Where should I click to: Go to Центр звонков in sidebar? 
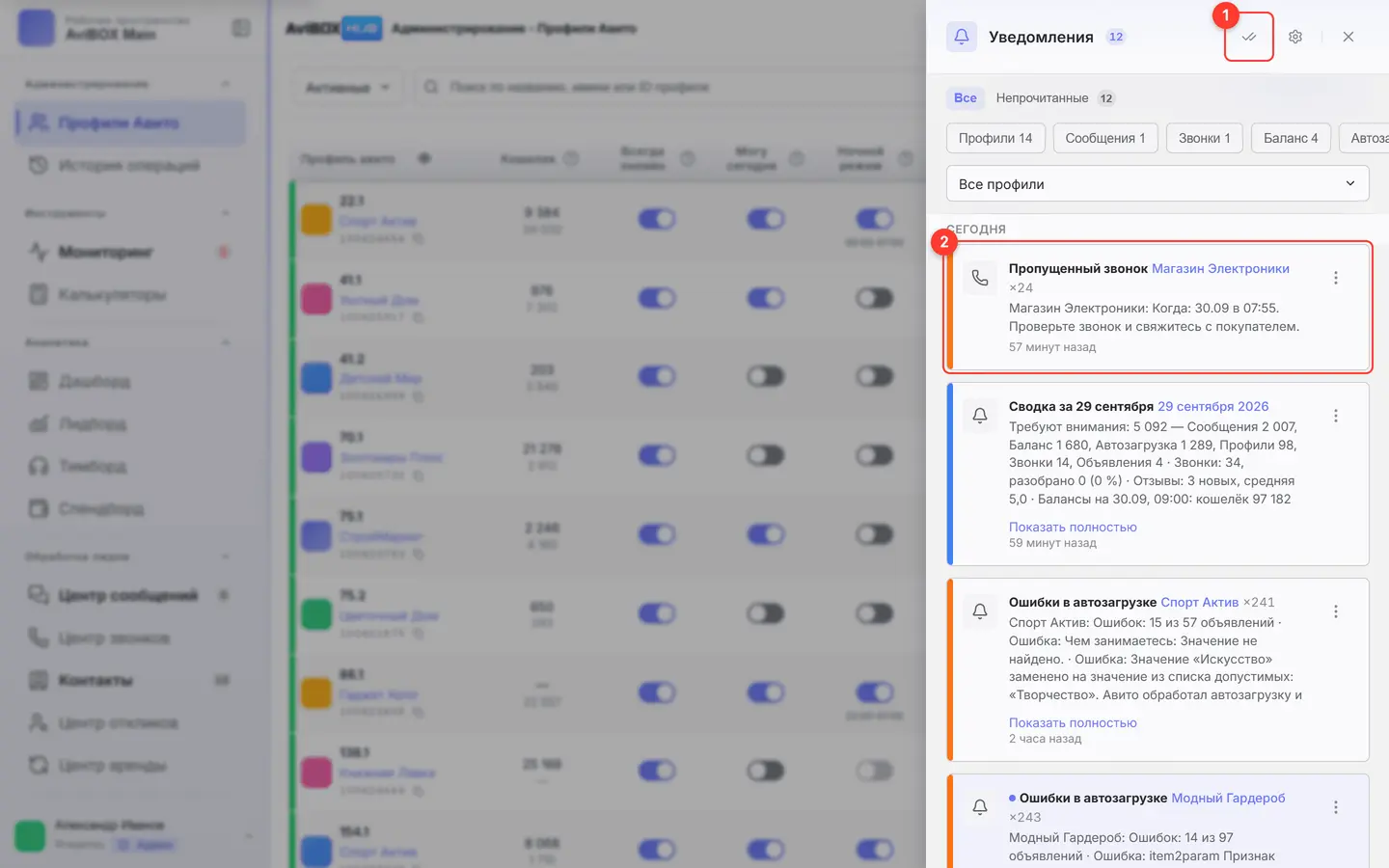(x=130, y=637)
